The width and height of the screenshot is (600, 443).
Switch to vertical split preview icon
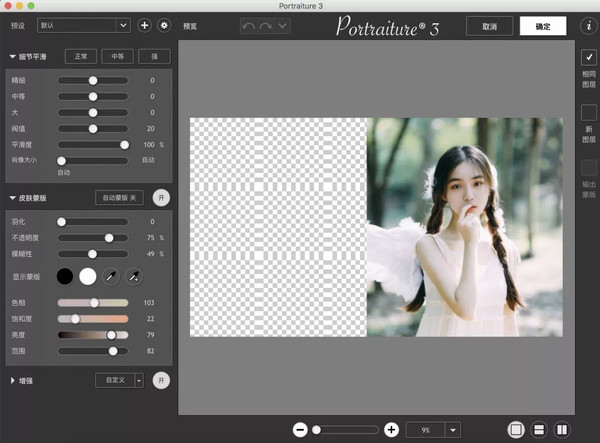pyautogui.click(x=562, y=429)
